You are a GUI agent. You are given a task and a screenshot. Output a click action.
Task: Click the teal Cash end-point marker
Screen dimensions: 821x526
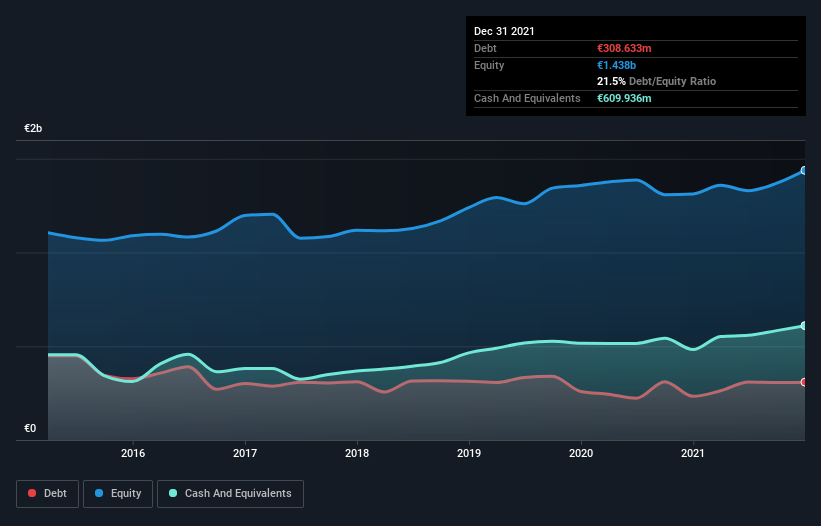804,326
